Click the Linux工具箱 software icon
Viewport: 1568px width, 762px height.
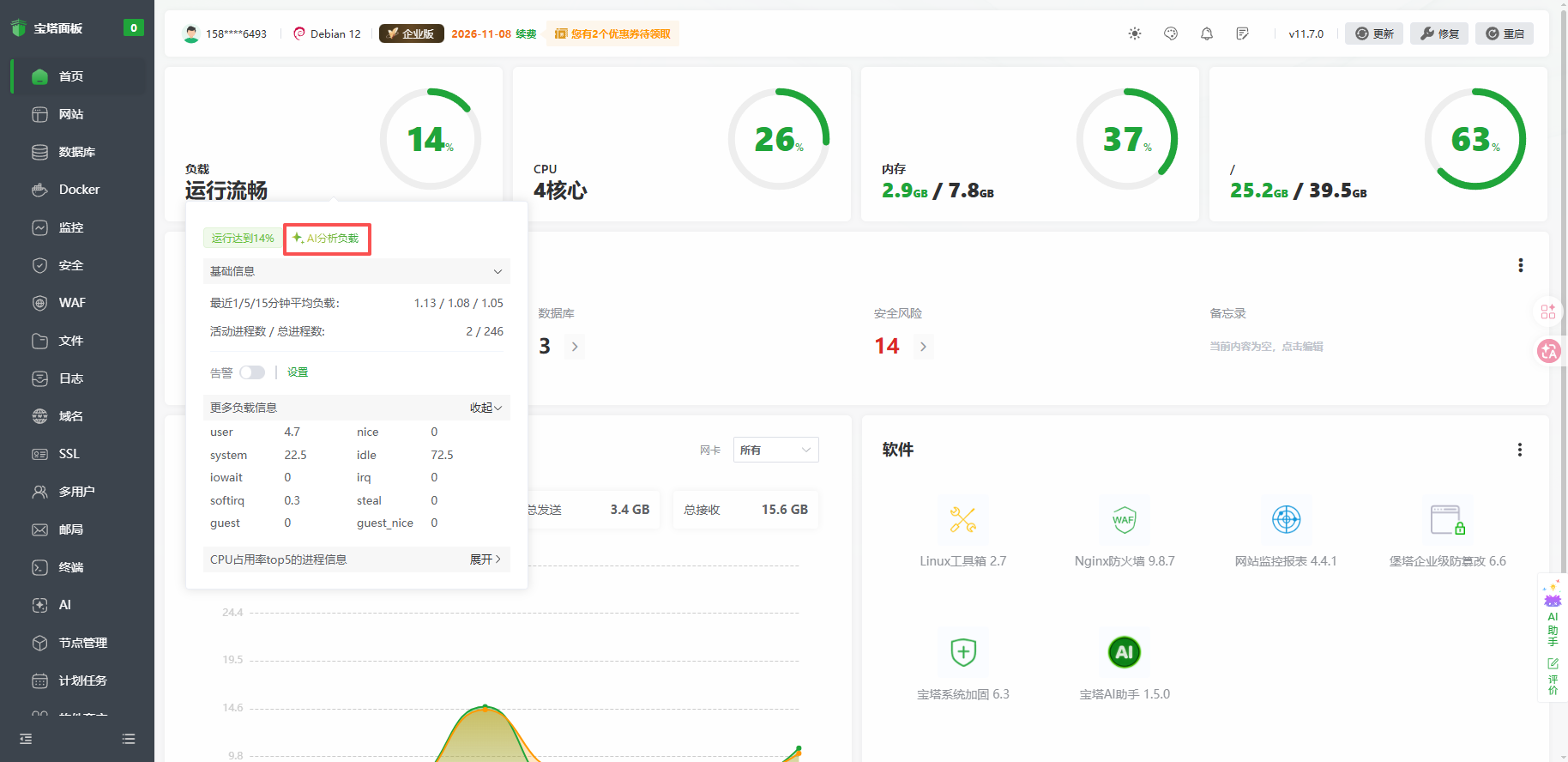pyautogui.click(x=962, y=520)
